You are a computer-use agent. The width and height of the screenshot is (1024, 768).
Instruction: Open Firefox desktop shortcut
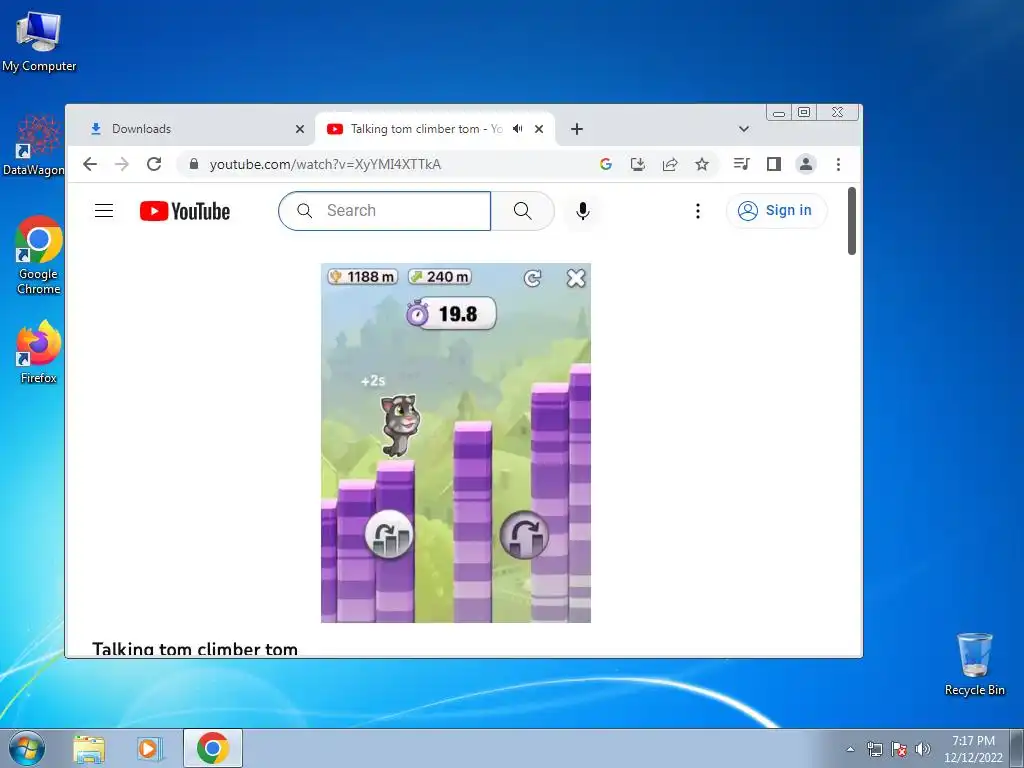pyautogui.click(x=39, y=351)
